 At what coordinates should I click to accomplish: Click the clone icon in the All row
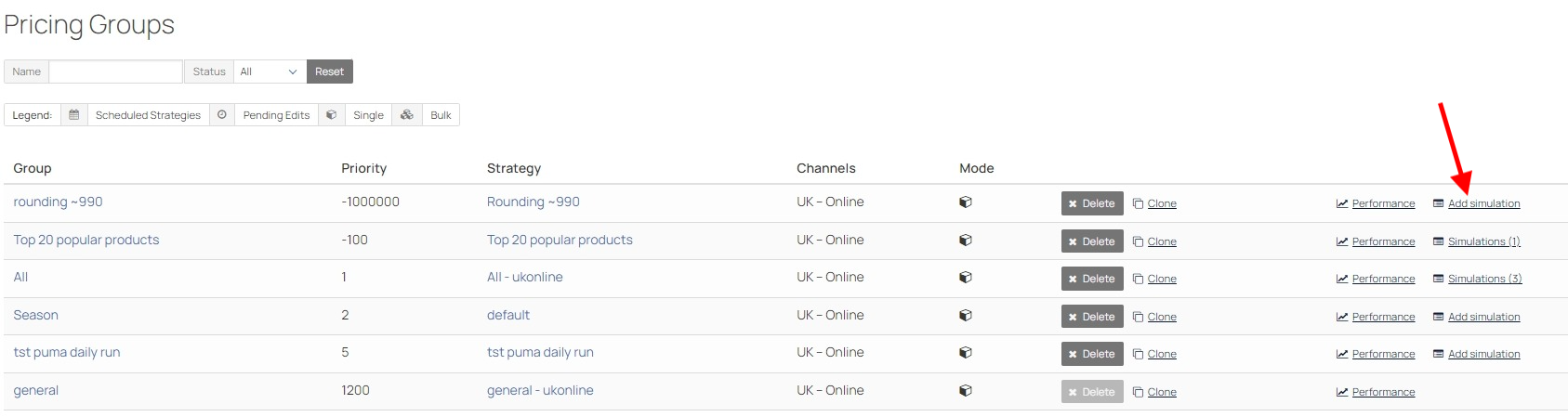[x=1138, y=279]
